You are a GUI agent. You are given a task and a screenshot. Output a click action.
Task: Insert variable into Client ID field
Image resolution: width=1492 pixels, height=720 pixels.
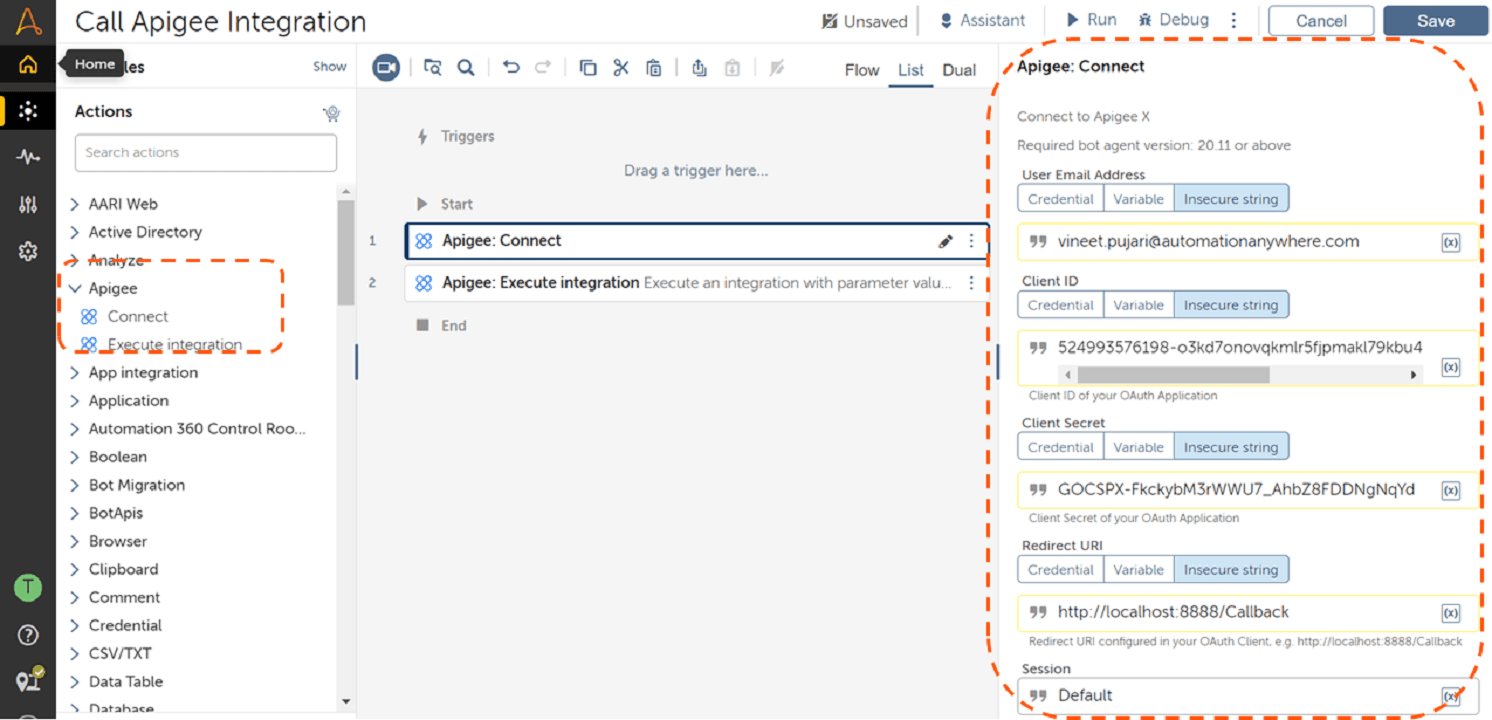[1450, 367]
